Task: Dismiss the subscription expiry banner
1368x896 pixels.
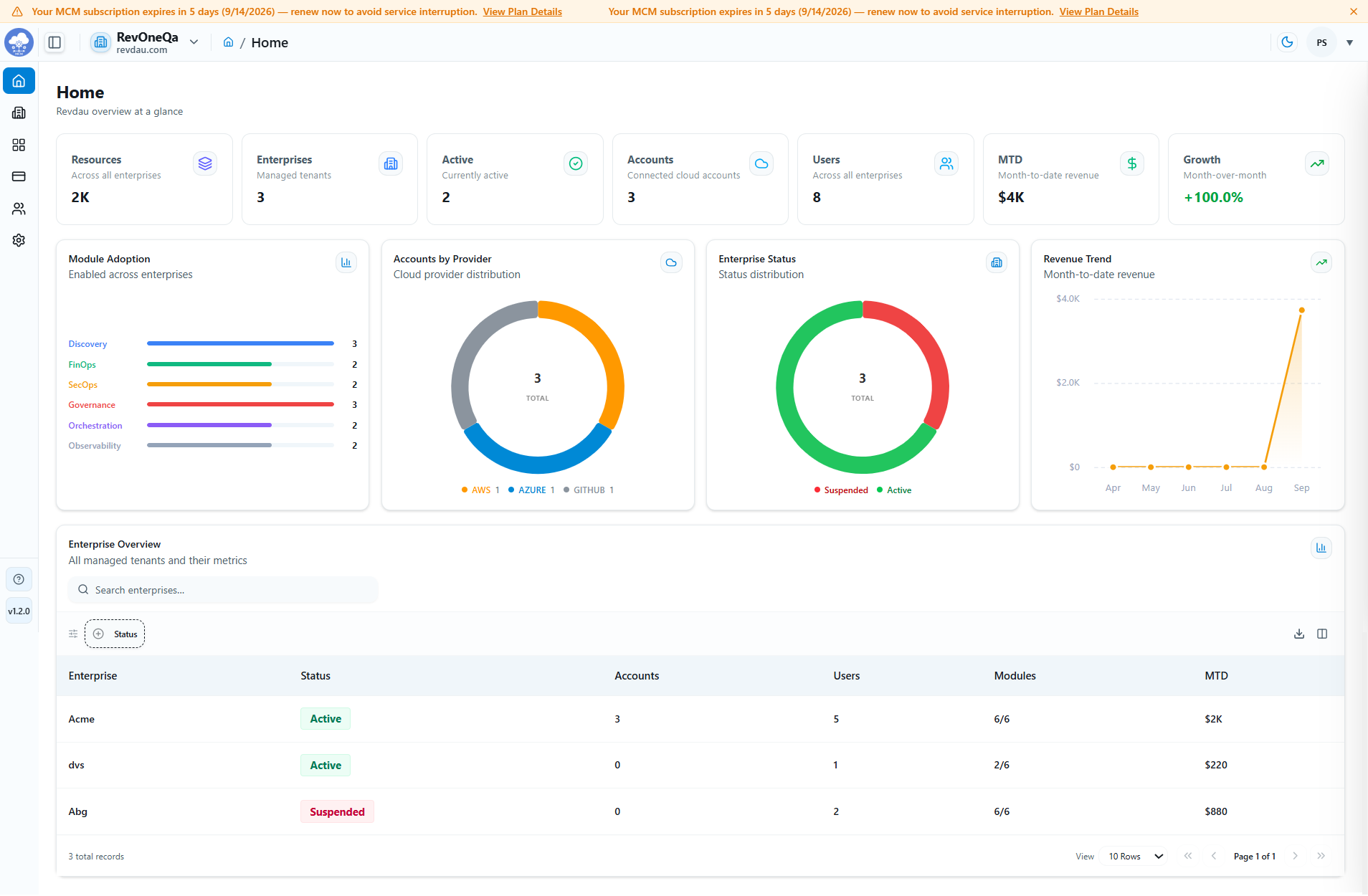Action: [1354, 11]
